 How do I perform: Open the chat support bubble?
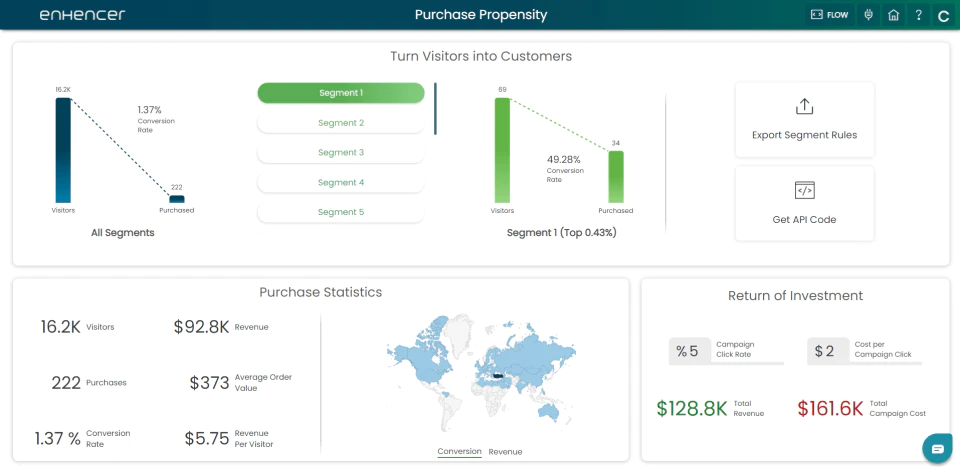coord(937,449)
